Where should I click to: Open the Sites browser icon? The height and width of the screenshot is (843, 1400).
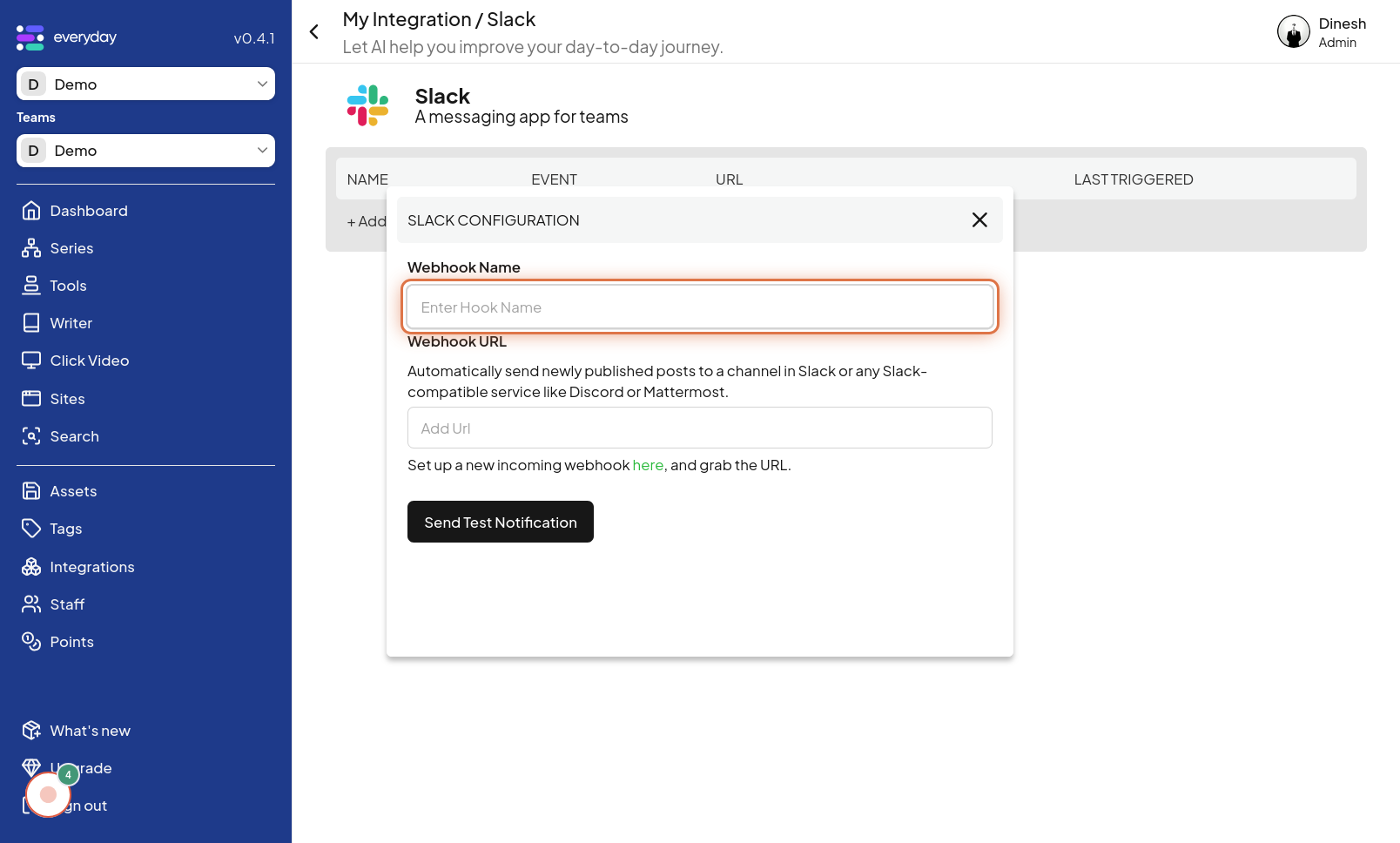[x=31, y=399]
